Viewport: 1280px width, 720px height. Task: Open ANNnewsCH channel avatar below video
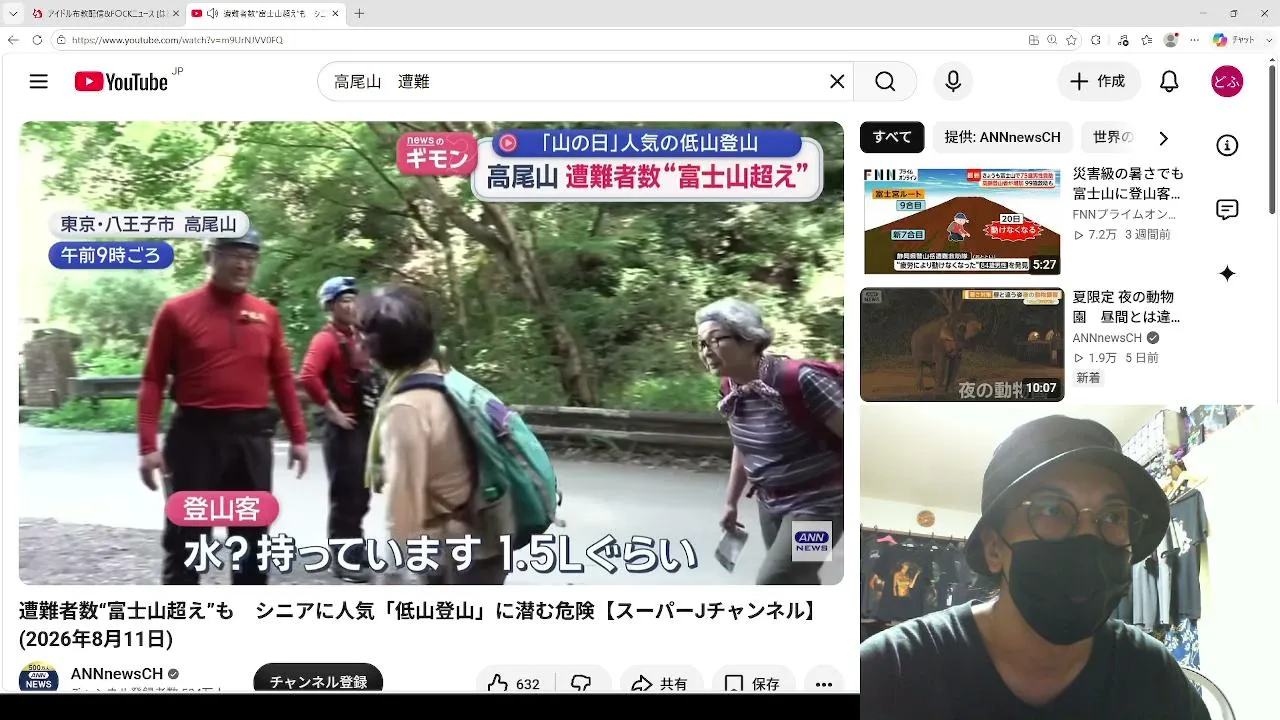pos(39,677)
